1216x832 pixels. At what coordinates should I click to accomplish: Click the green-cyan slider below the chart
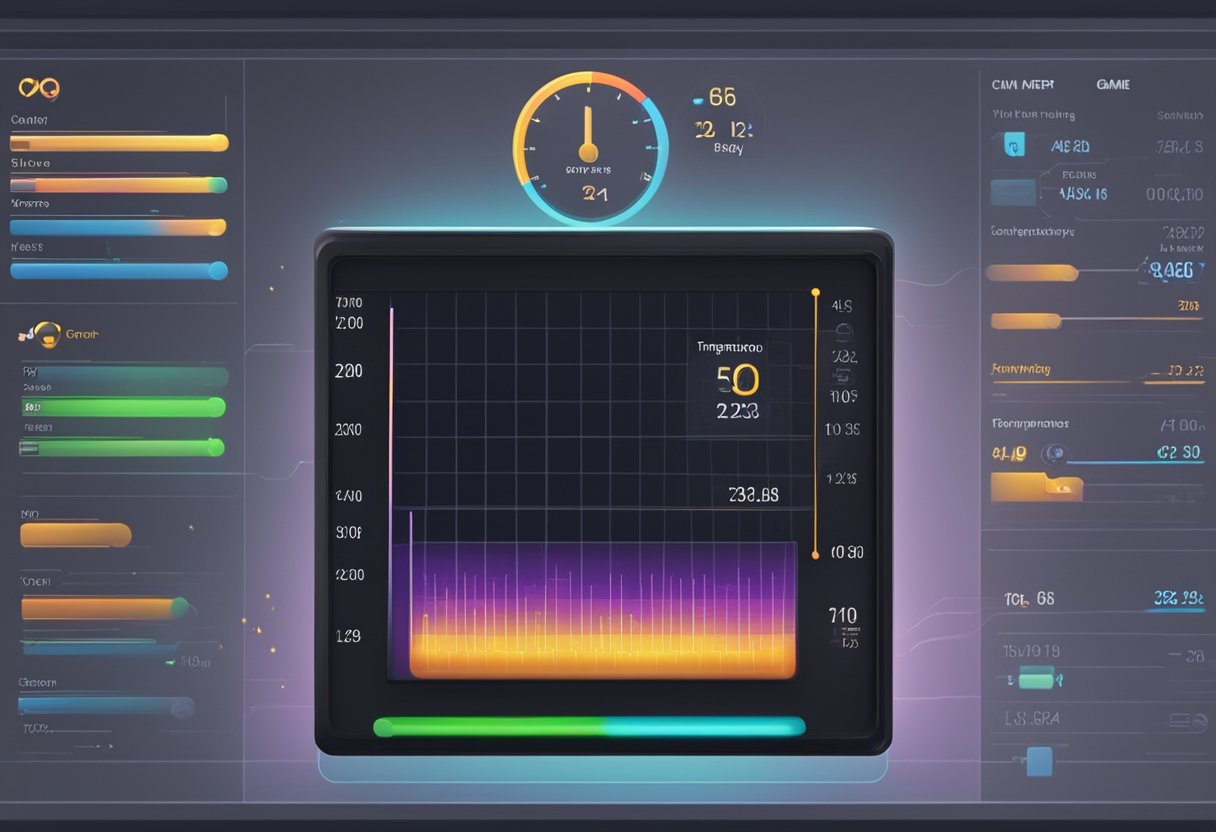(589, 727)
